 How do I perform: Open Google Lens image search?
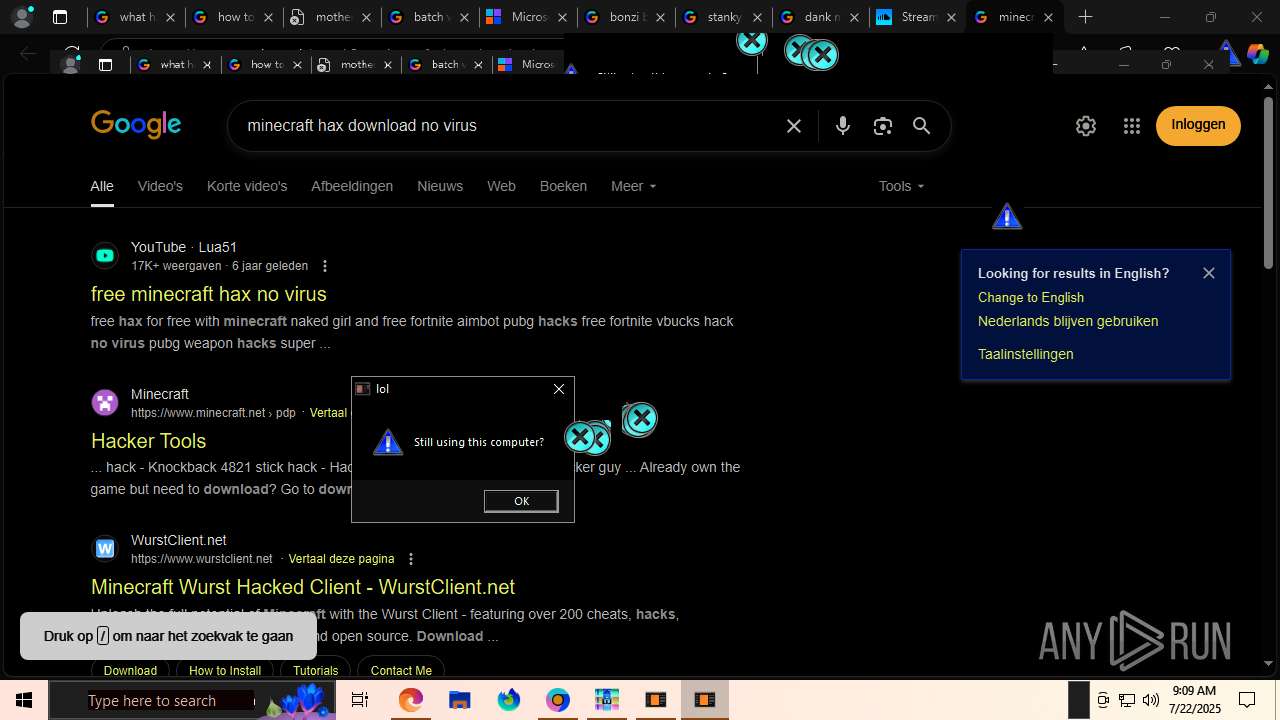pyautogui.click(x=882, y=126)
